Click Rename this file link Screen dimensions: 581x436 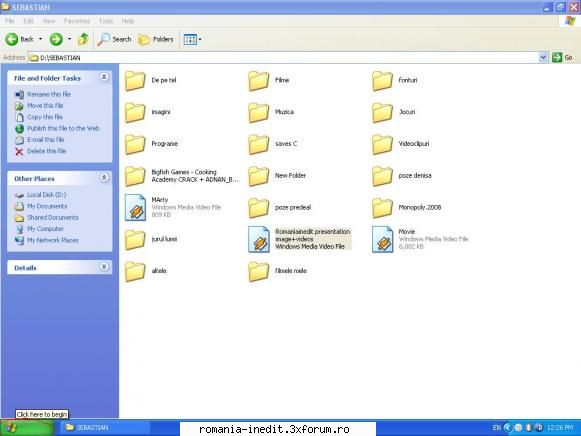coord(49,94)
